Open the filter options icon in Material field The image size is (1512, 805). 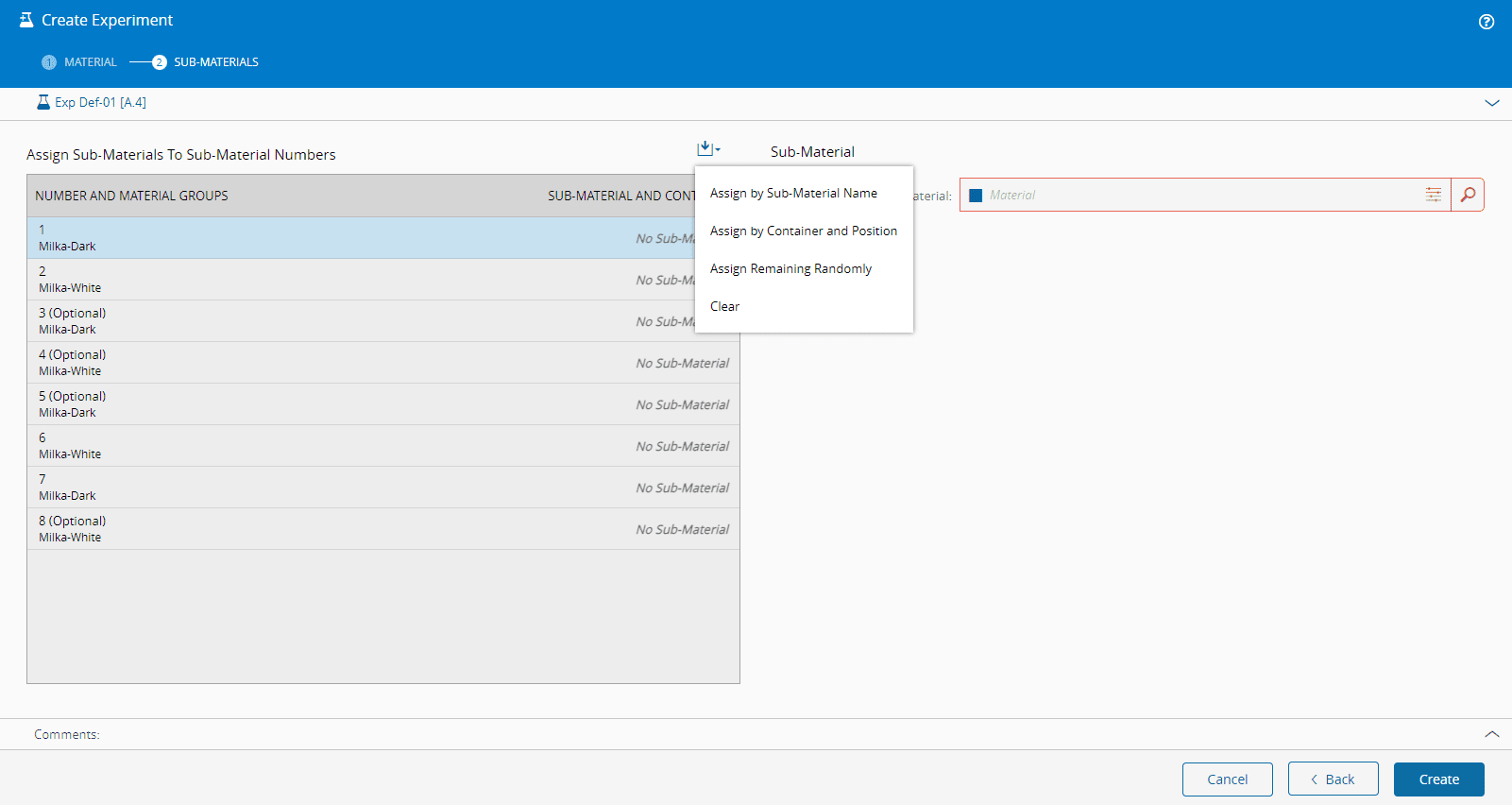click(x=1433, y=195)
